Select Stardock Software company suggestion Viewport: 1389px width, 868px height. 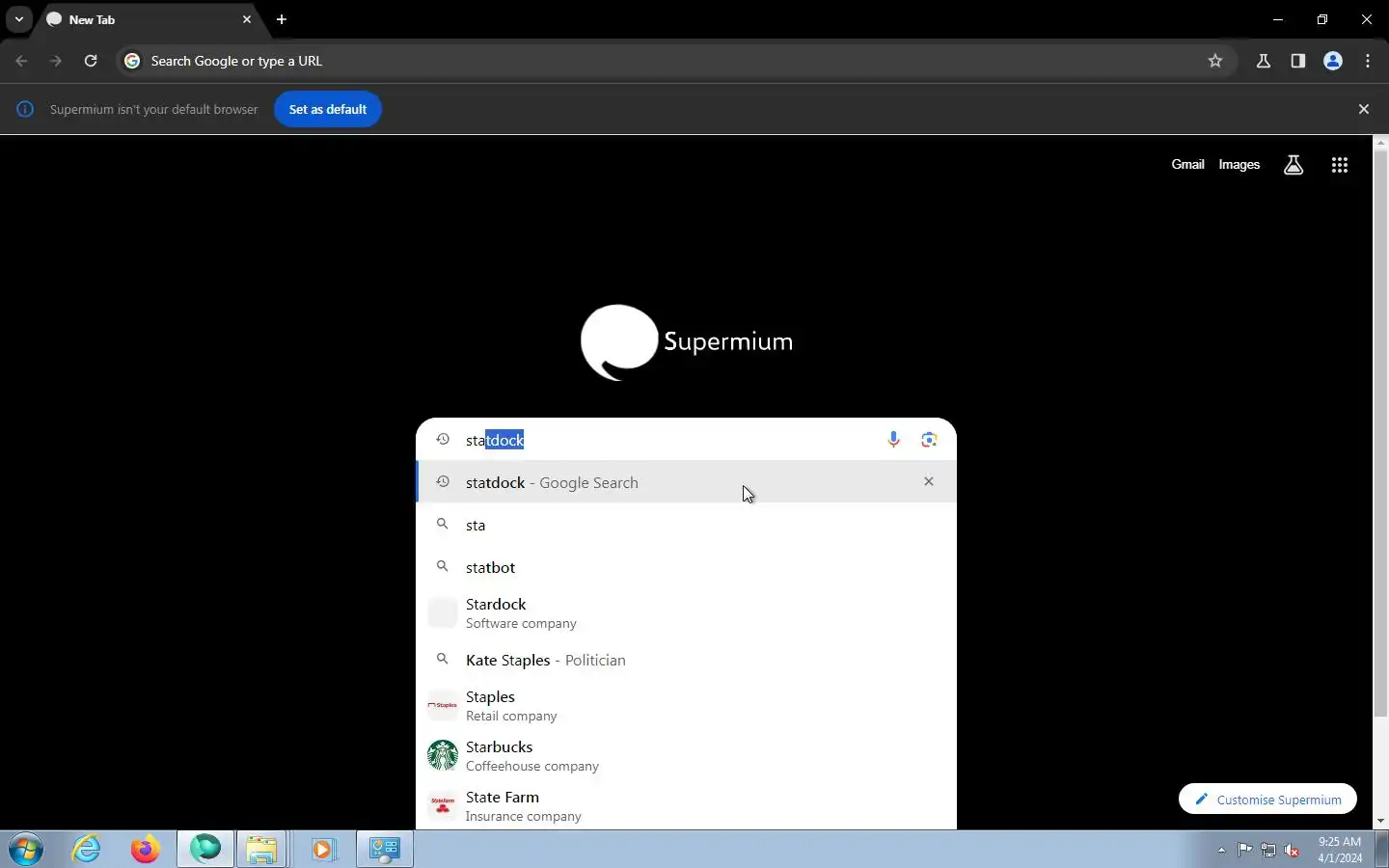click(x=686, y=613)
